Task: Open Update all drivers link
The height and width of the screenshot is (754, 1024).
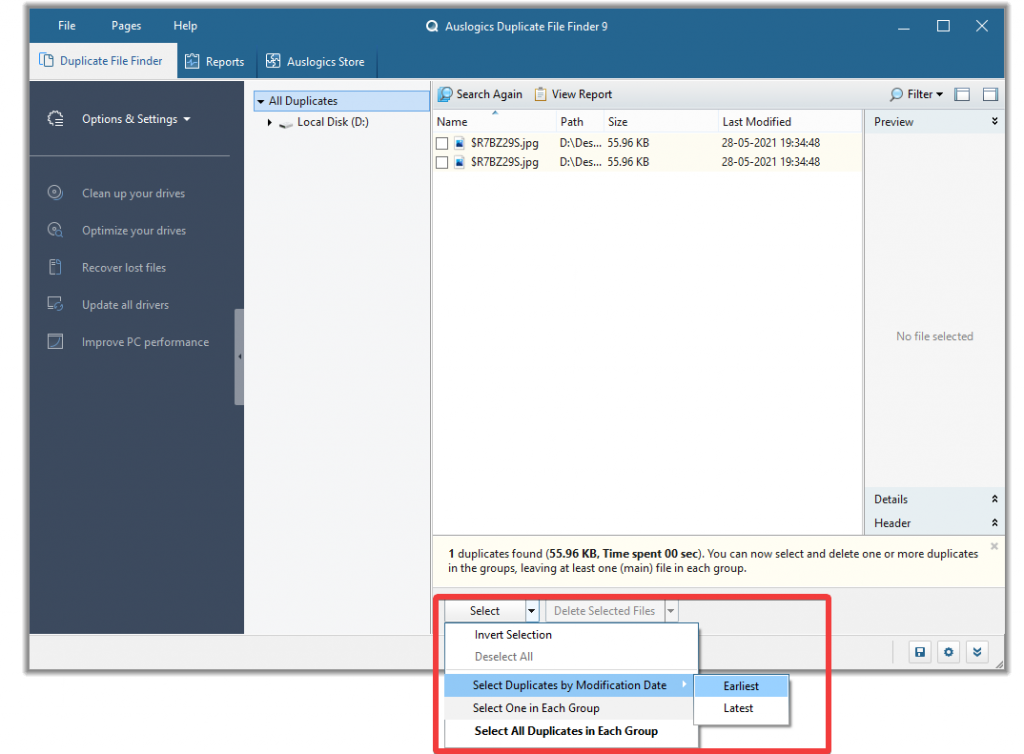Action: (125, 305)
